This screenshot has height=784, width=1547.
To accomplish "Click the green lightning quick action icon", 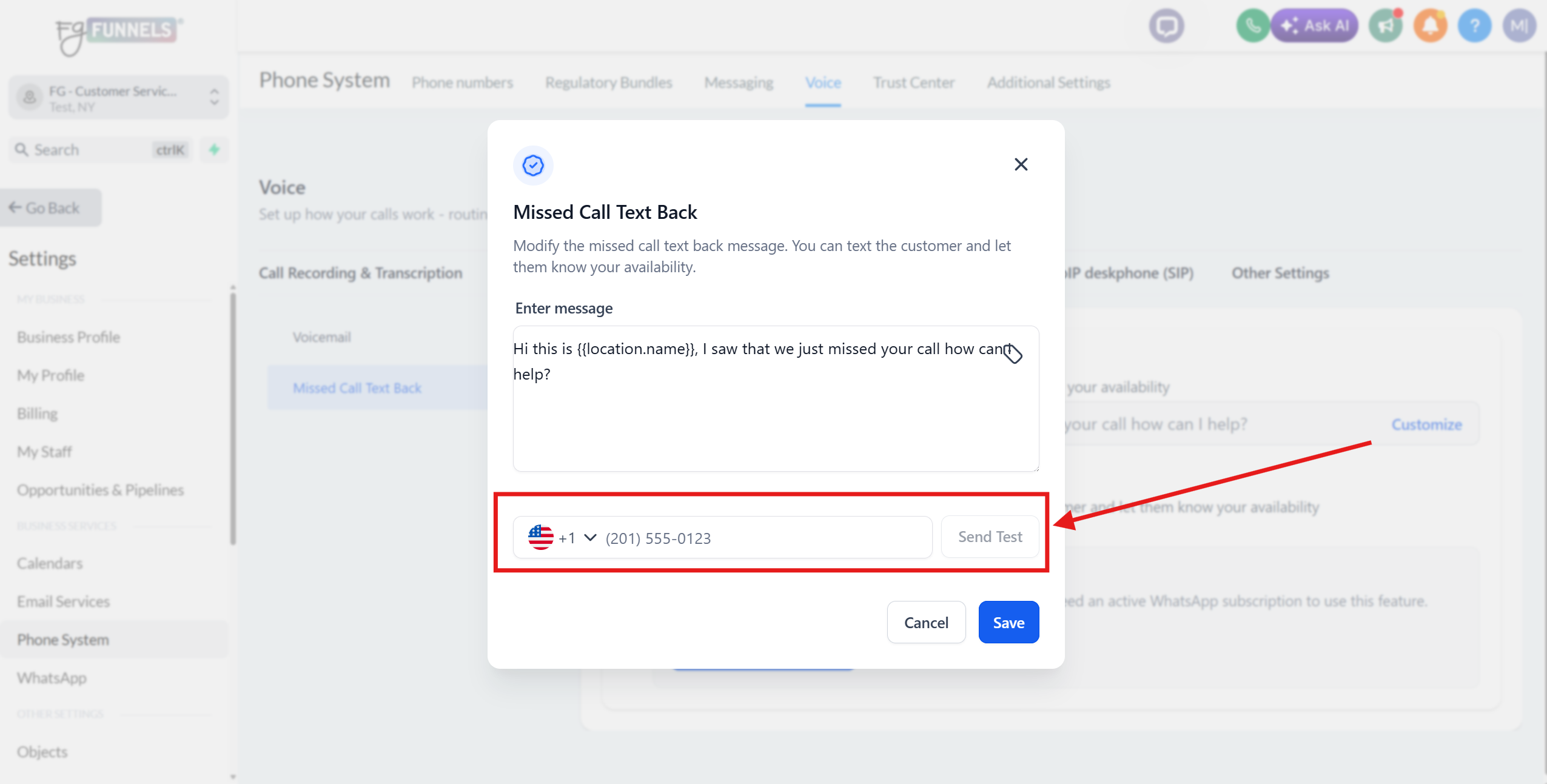I will [x=214, y=150].
